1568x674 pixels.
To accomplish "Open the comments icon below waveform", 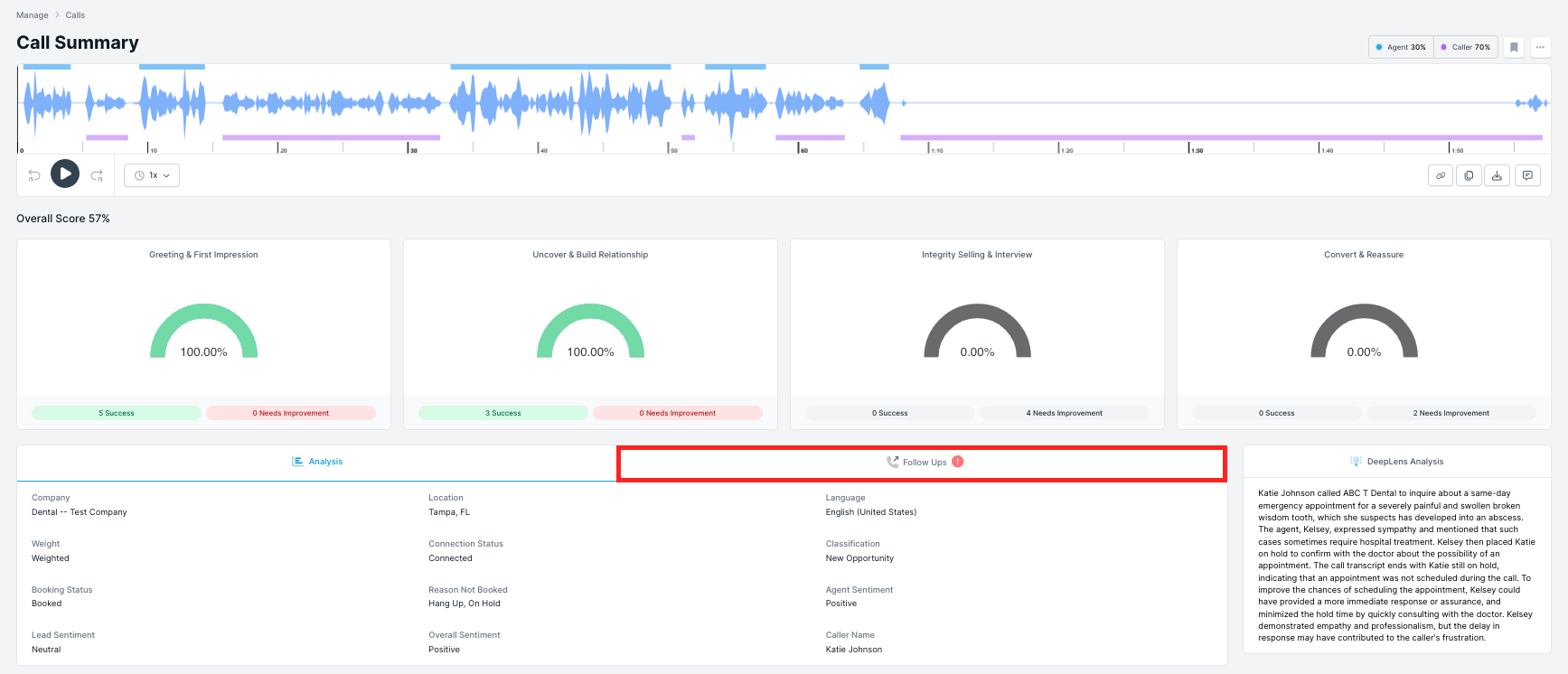I will [x=1527, y=175].
